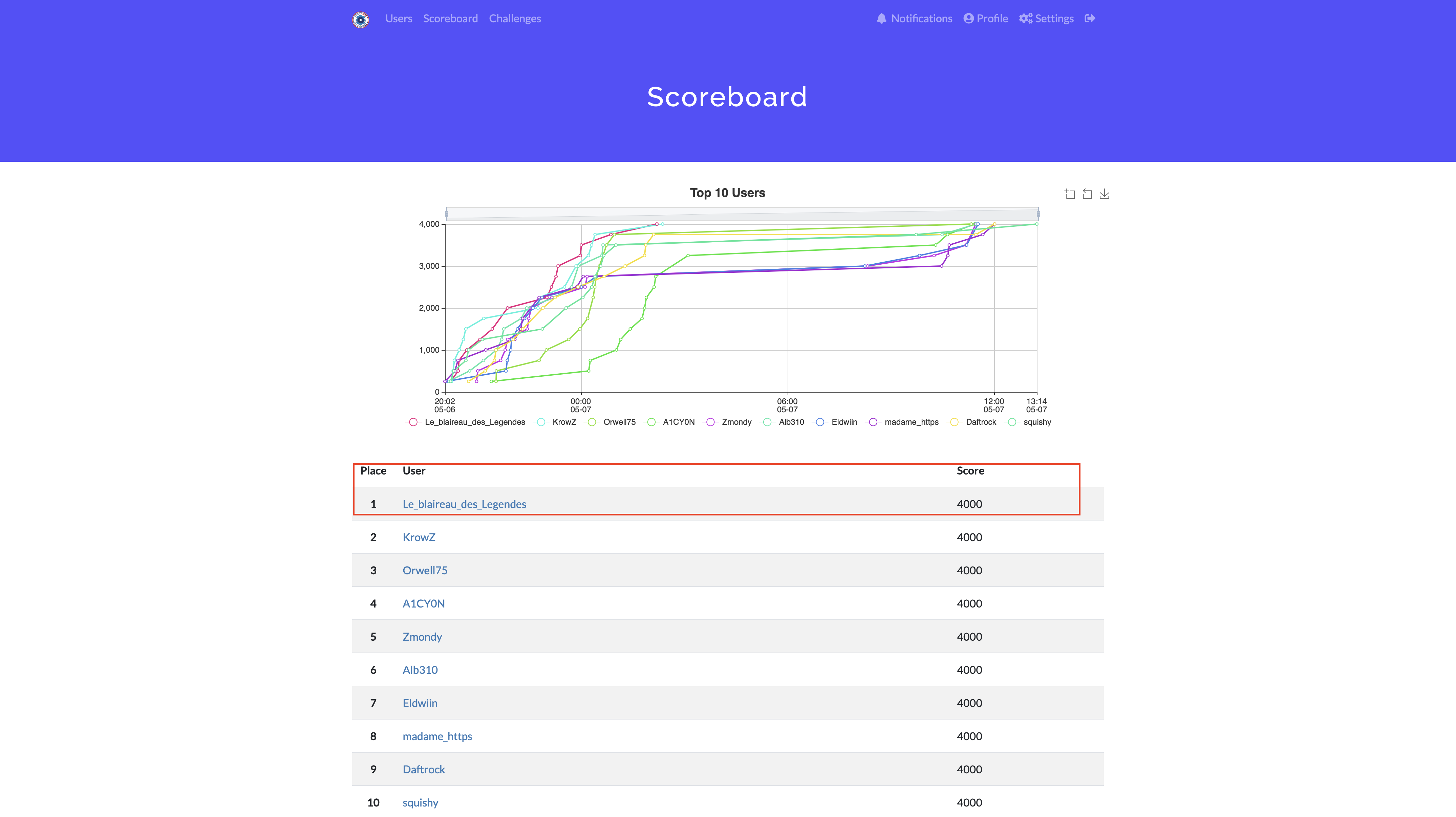The height and width of the screenshot is (817, 1456).
Task: Hide the squishy series in legend
Action: (1036, 422)
